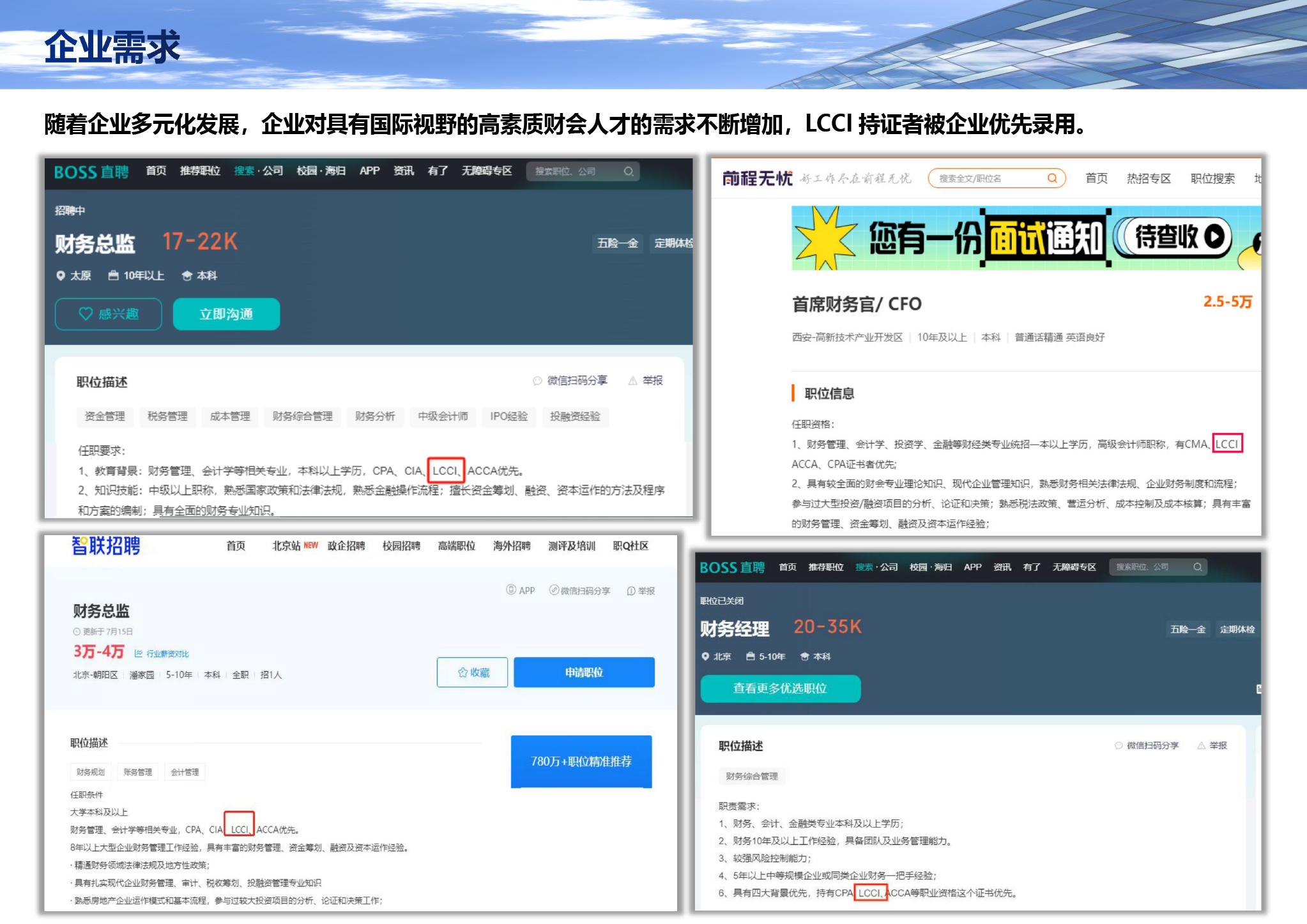Select the 财务规划 tag

click(x=90, y=772)
